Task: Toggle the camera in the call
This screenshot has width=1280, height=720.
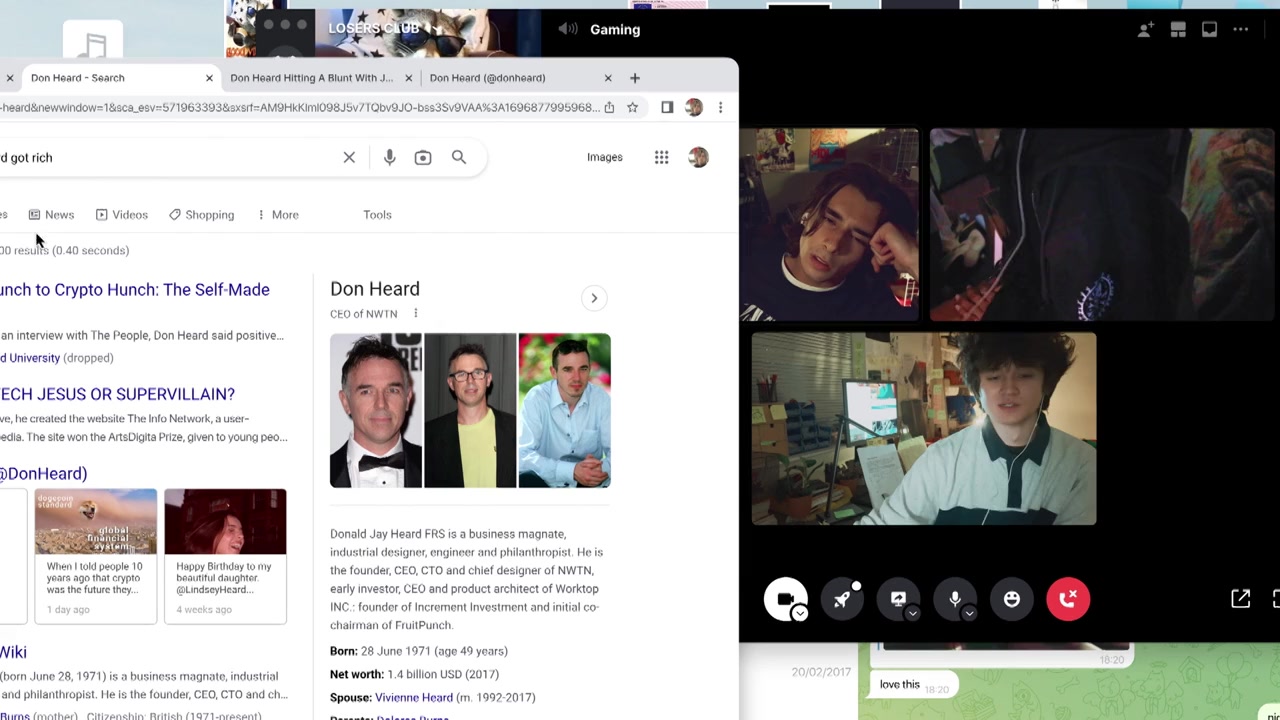Action: (785, 599)
